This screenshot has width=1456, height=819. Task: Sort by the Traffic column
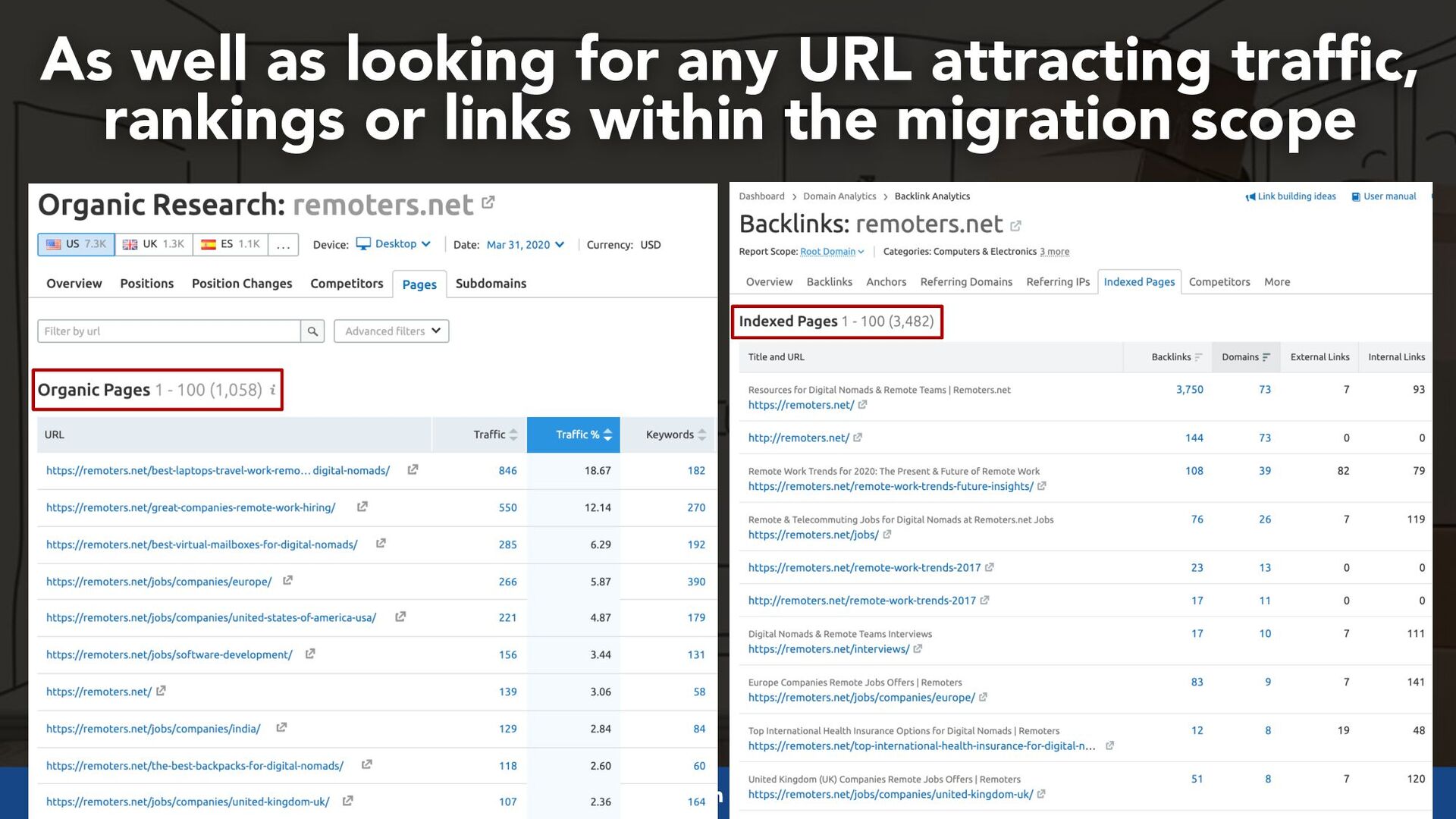point(495,435)
